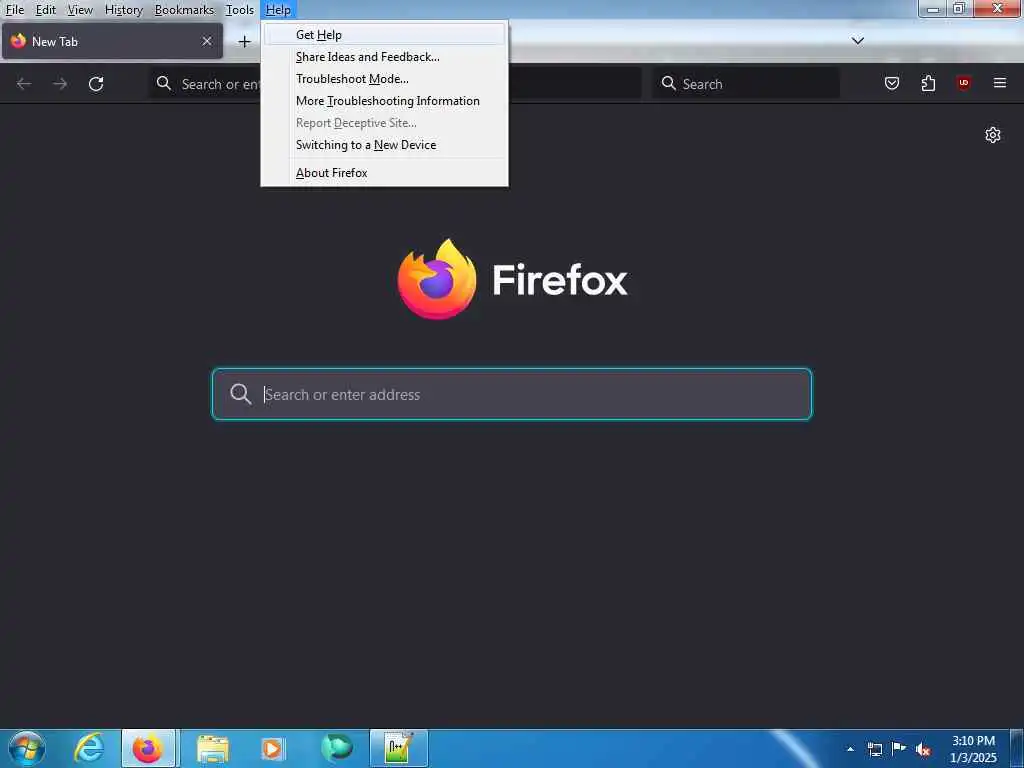Click the Firefox taskbar button
The image size is (1024, 768).
[148, 748]
